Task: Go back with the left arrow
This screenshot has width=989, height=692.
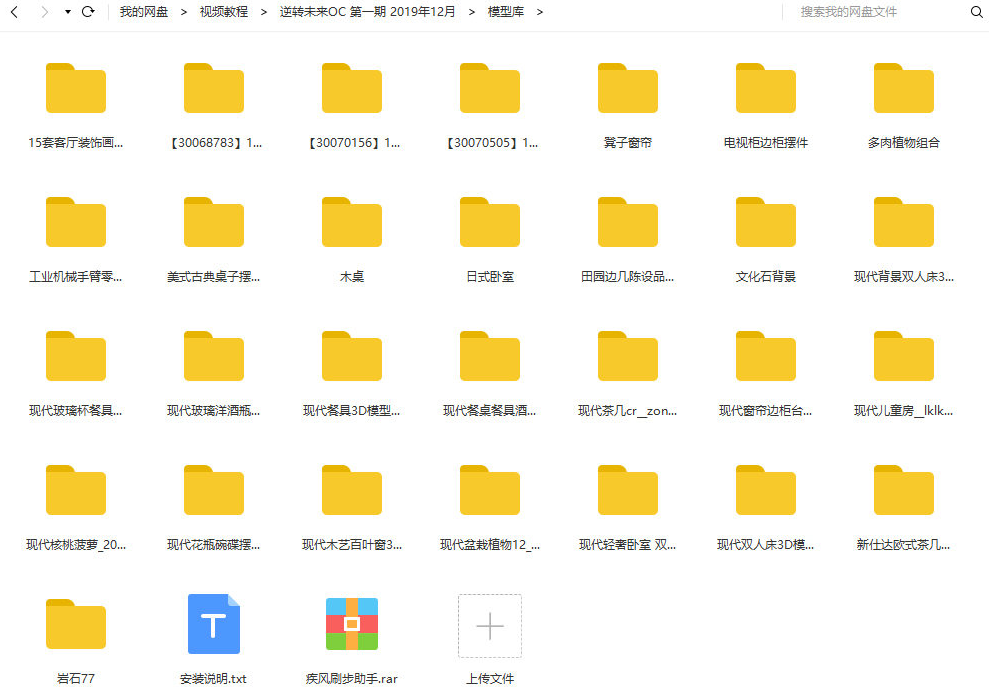Action: (x=15, y=12)
